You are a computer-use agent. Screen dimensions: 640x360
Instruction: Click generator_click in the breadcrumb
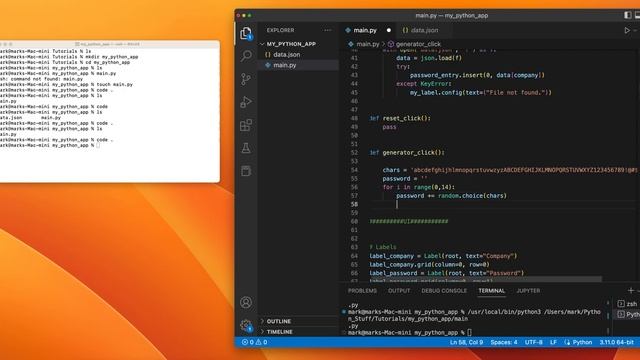point(418,44)
